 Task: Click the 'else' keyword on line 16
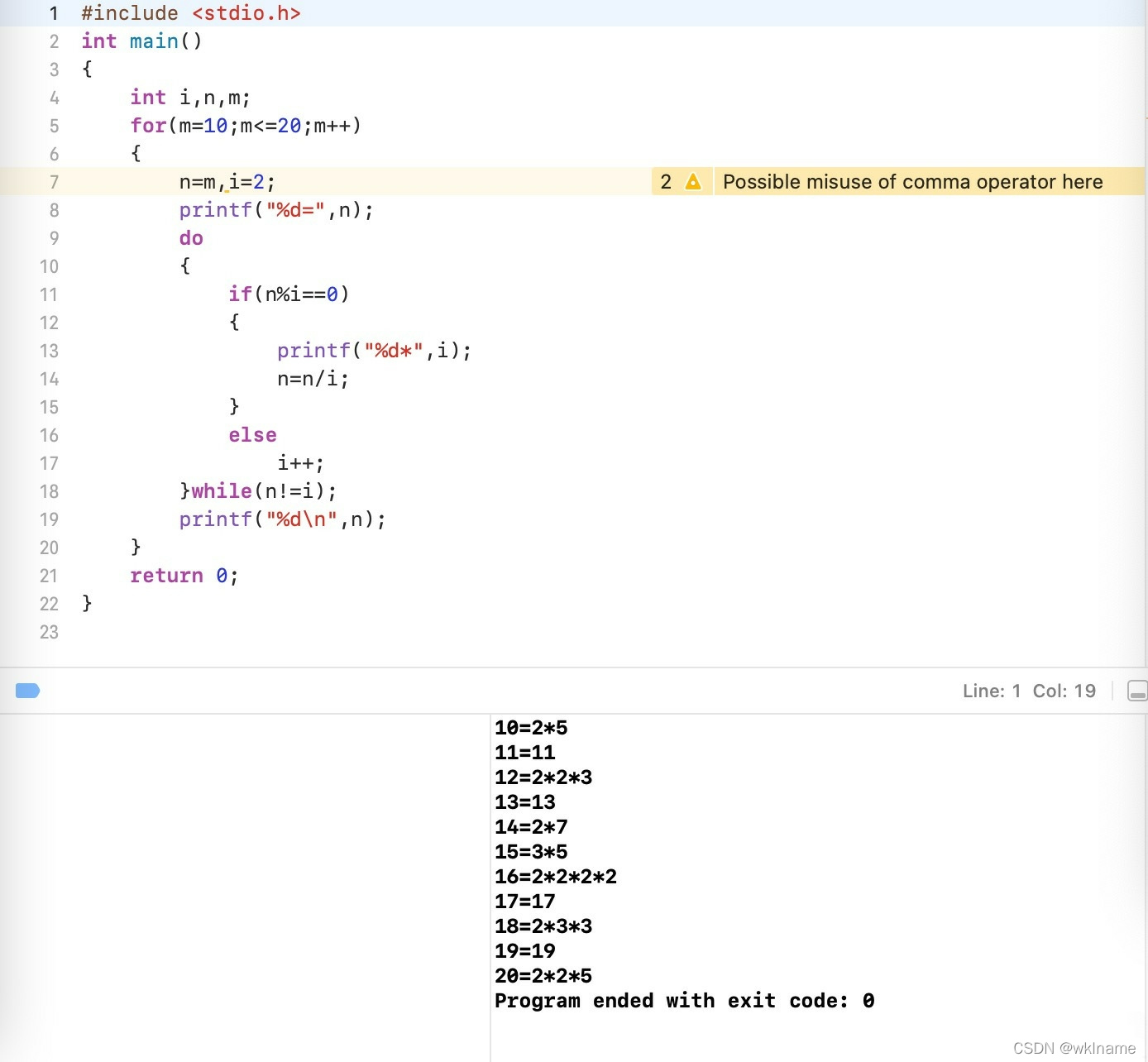(252, 435)
